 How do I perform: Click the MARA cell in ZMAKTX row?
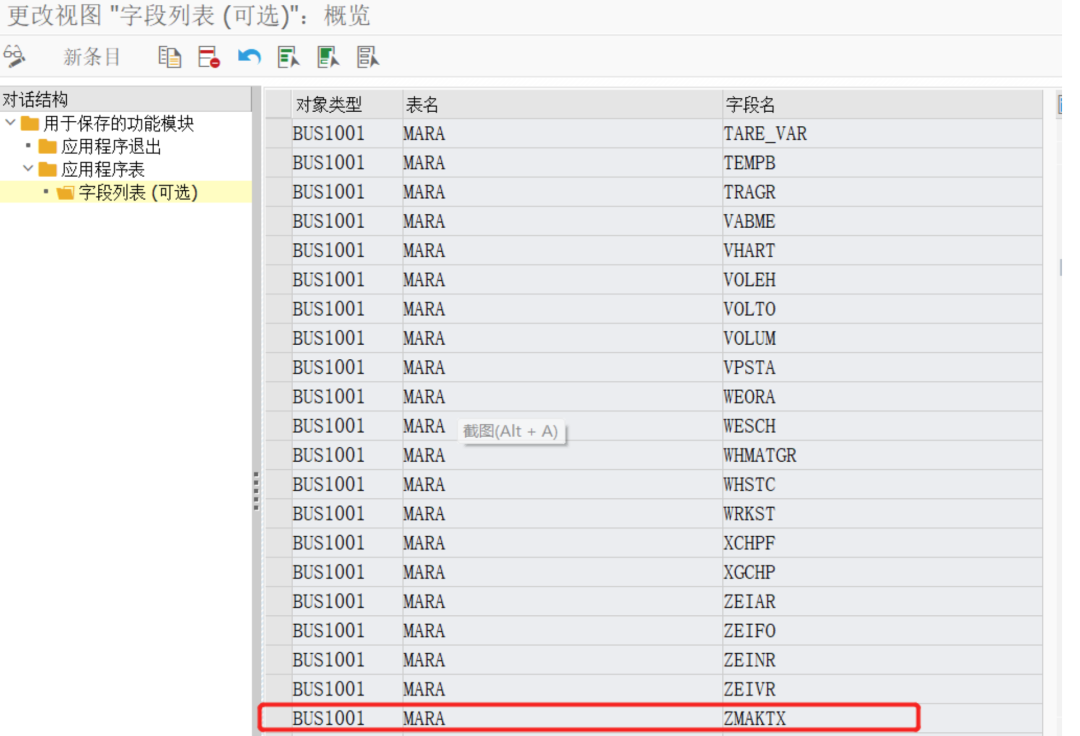tap(562, 719)
